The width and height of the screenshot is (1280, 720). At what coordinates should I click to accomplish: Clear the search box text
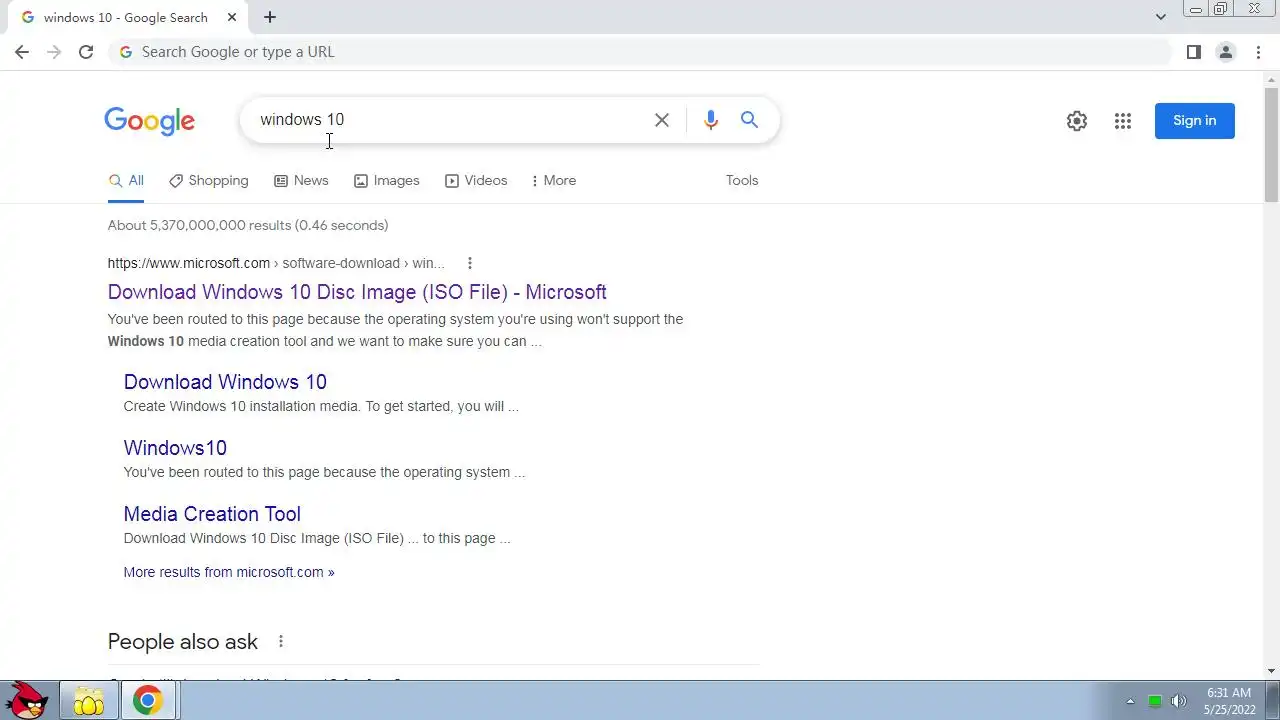pyautogui.click(x=662, y=120)
